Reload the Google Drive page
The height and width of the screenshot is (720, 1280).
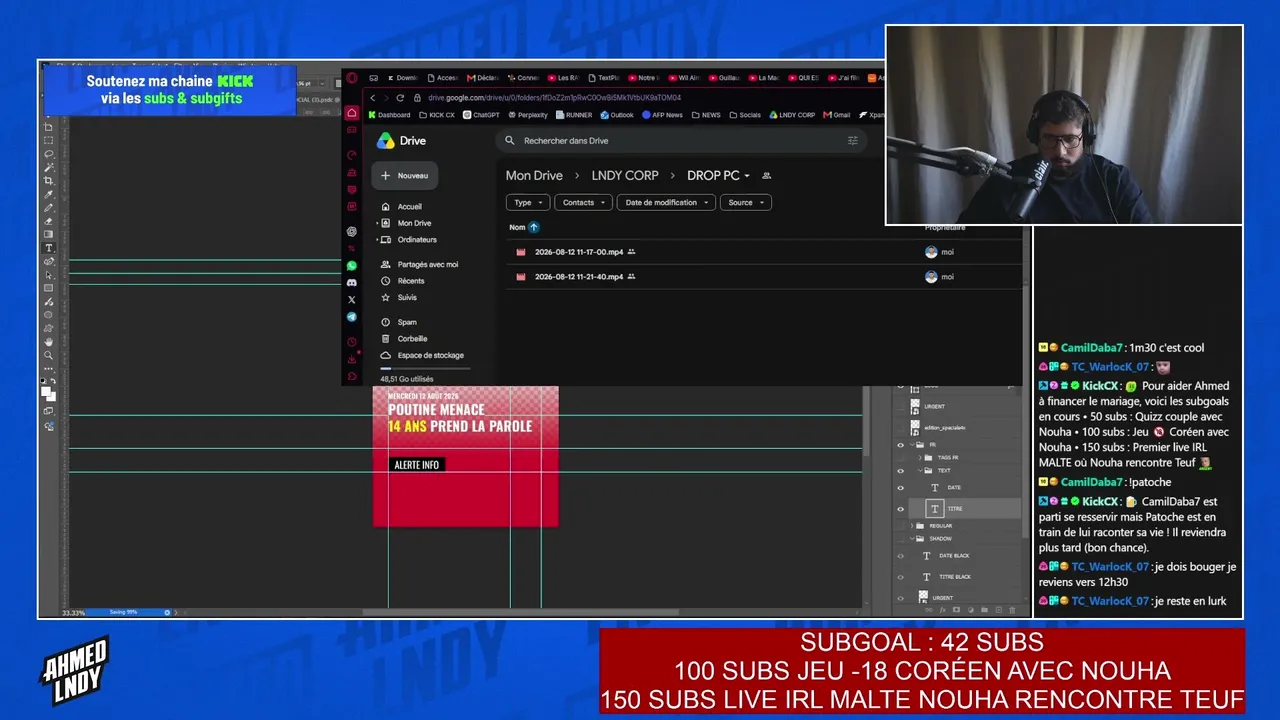[400, 98]
